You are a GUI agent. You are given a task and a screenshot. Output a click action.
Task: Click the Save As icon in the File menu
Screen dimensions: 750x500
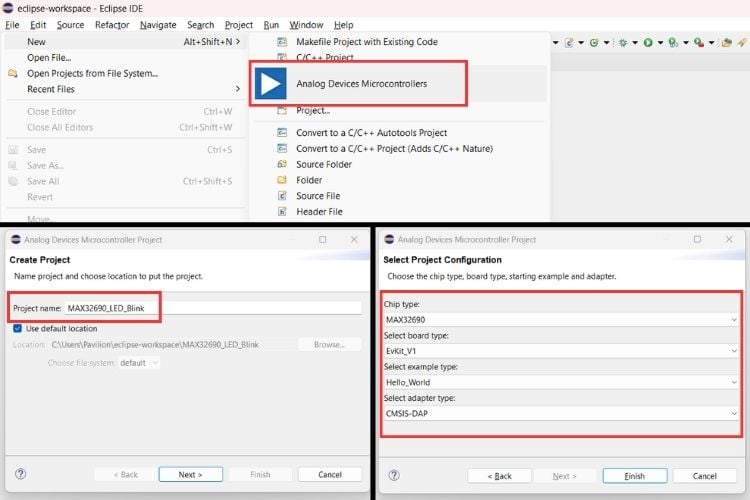[x=13, y=166]
